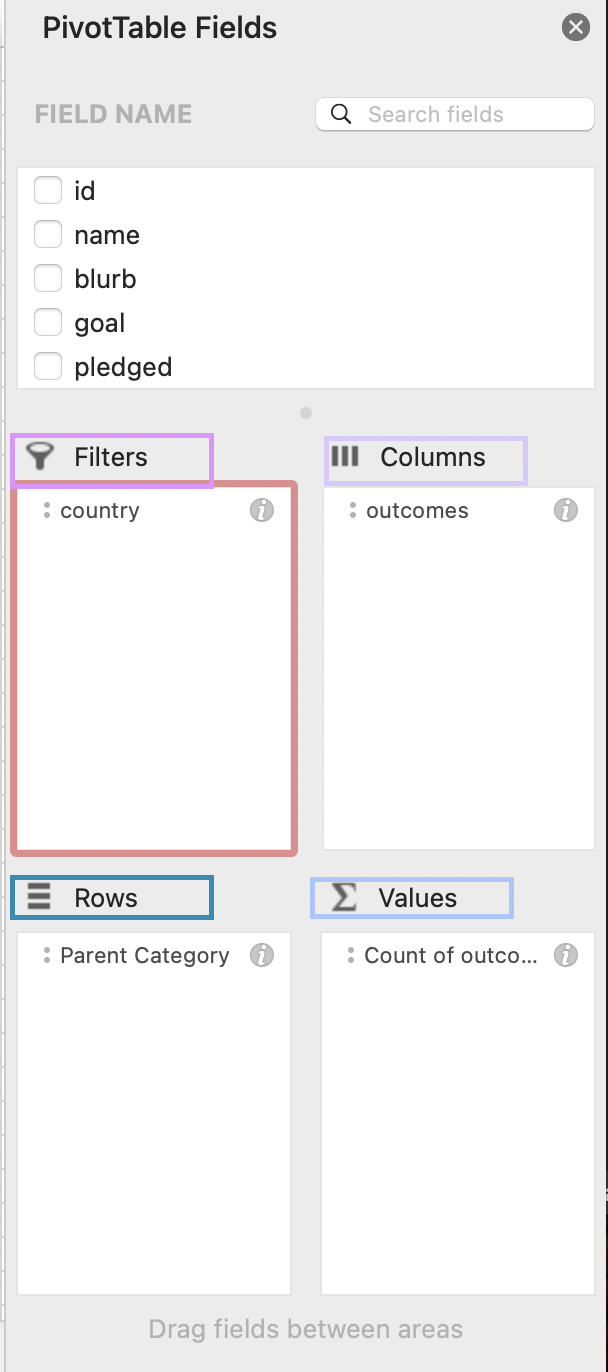The image size is (608, 1372).
Task: Check the id field checkbox
Action: point(48,190)
